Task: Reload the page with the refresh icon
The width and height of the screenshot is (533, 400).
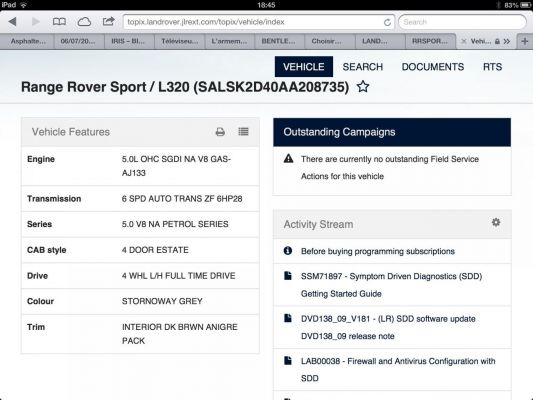Action: coord(387,22)
